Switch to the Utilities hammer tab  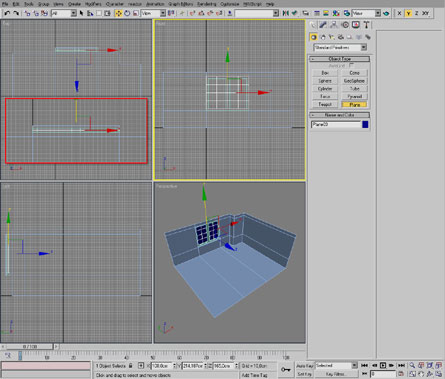(x=366, y=25)
